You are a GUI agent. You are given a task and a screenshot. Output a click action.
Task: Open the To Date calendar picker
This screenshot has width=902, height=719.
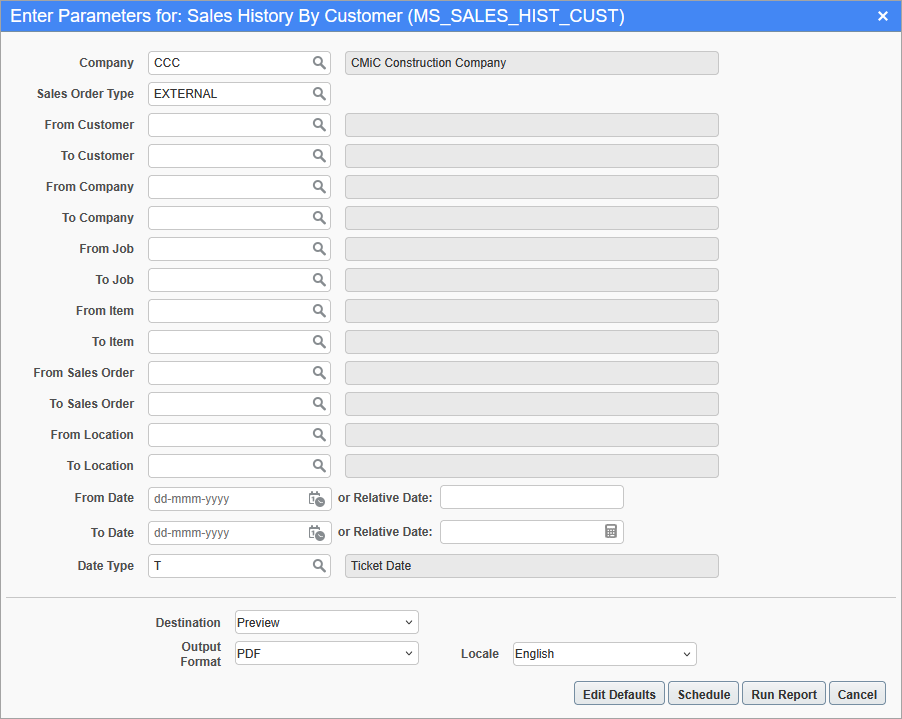316,533
